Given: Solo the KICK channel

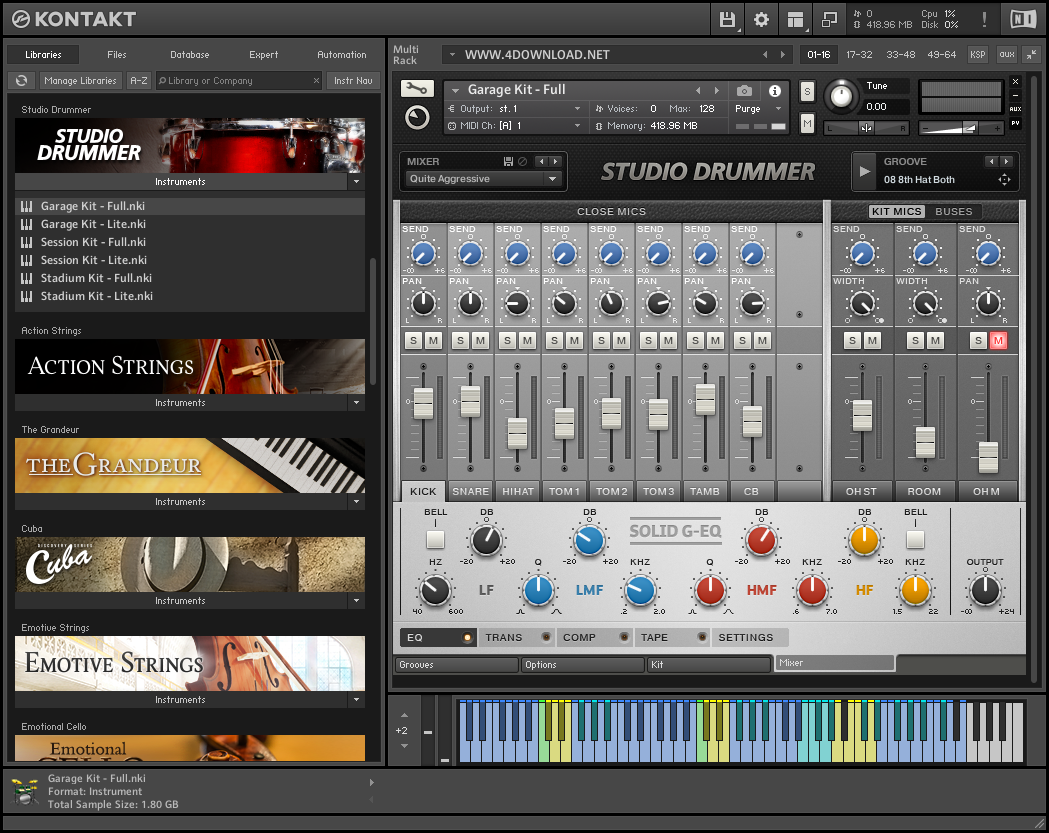Looking at the screenshot, I should [413, 341].
